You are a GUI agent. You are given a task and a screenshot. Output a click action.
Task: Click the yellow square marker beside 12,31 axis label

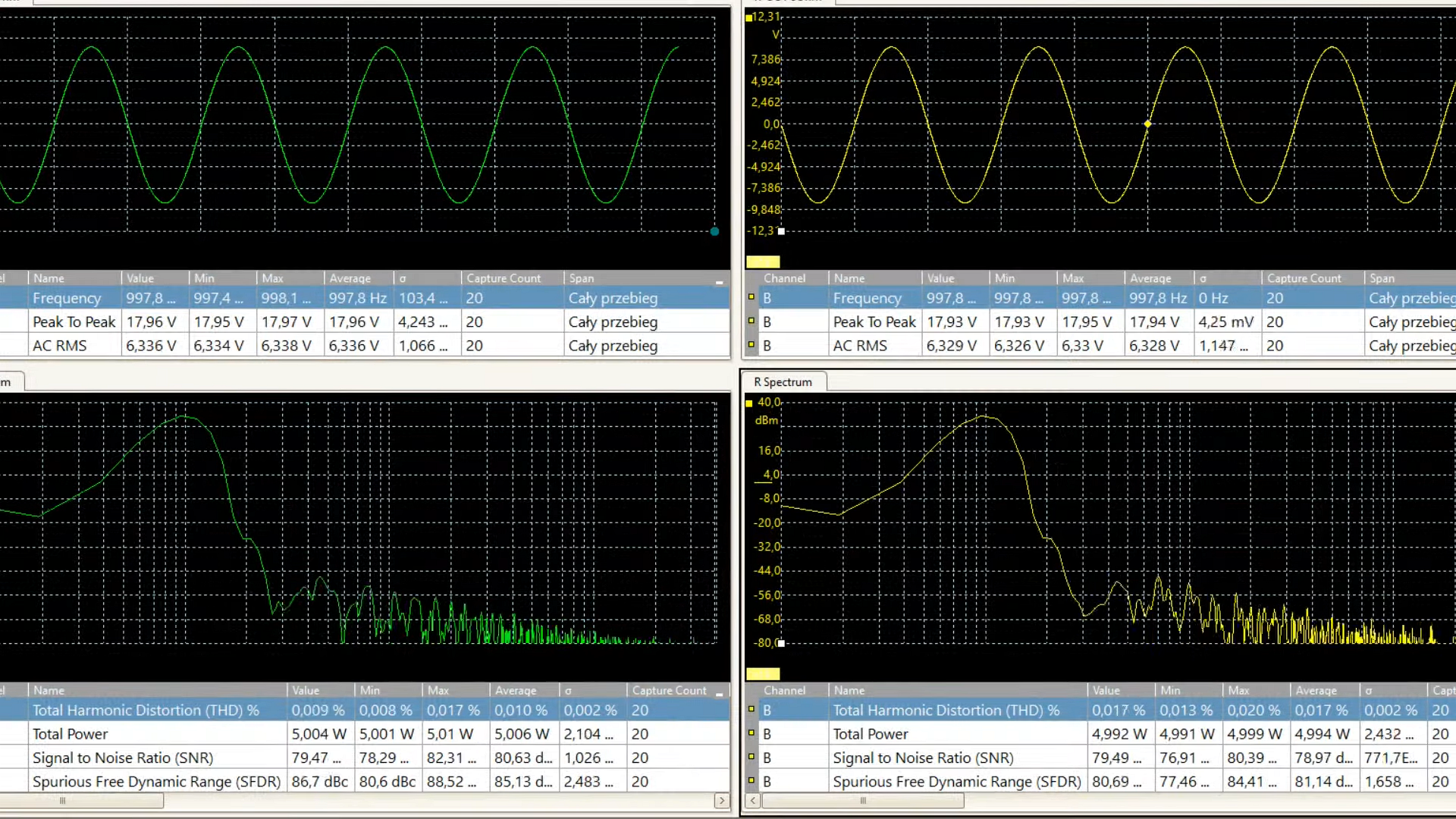tap(749, 17)
